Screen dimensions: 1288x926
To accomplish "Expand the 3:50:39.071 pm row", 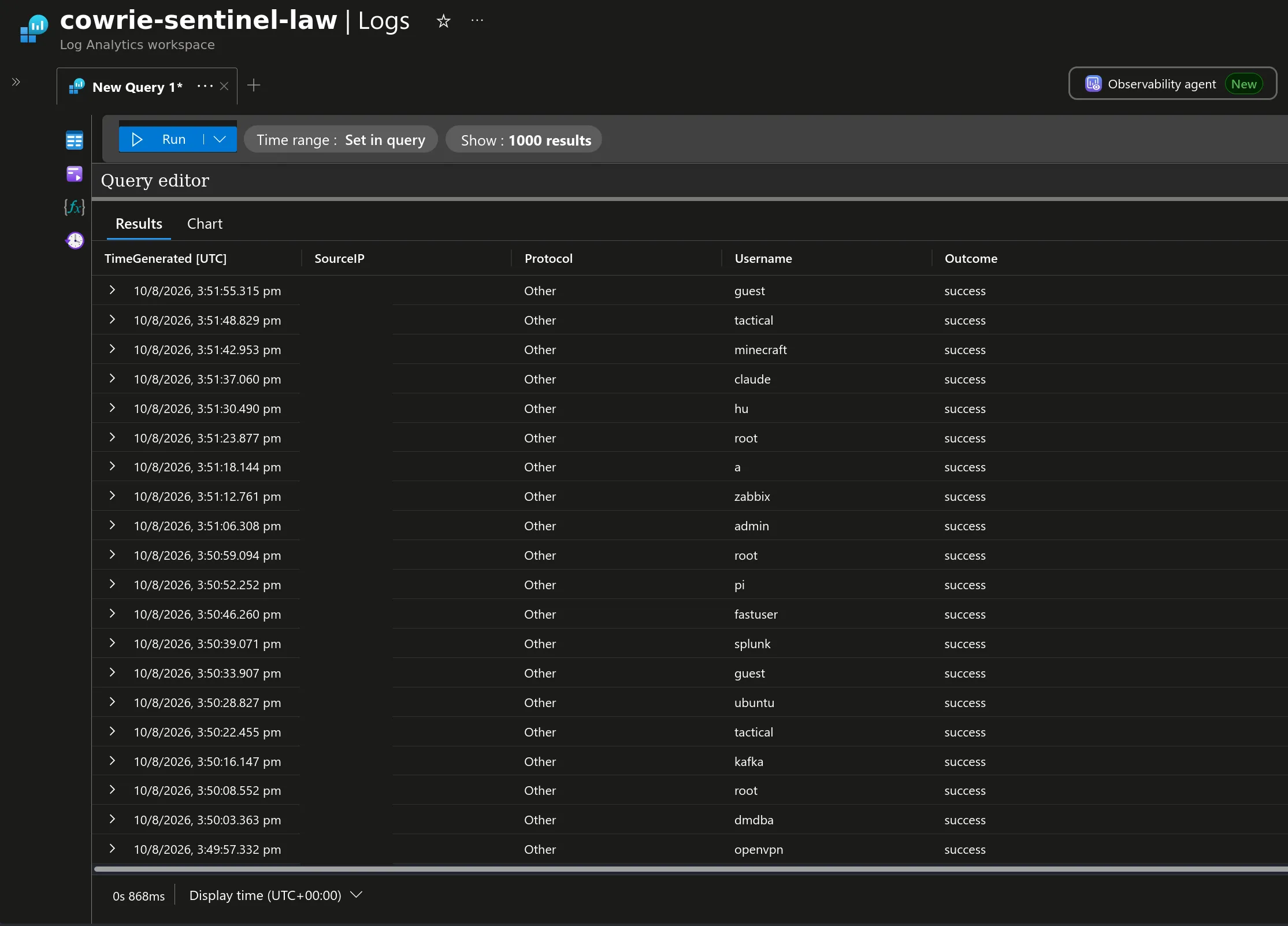I will click(112, 643).
